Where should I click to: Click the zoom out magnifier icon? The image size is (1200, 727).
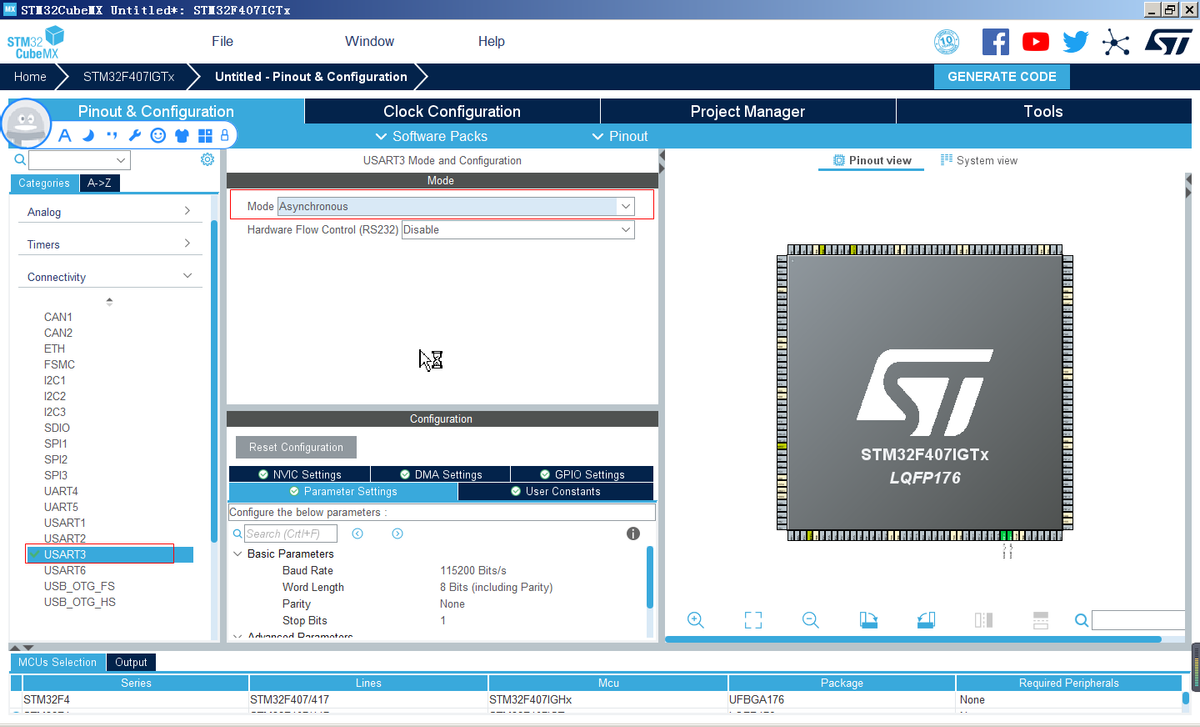pos(811,620)
